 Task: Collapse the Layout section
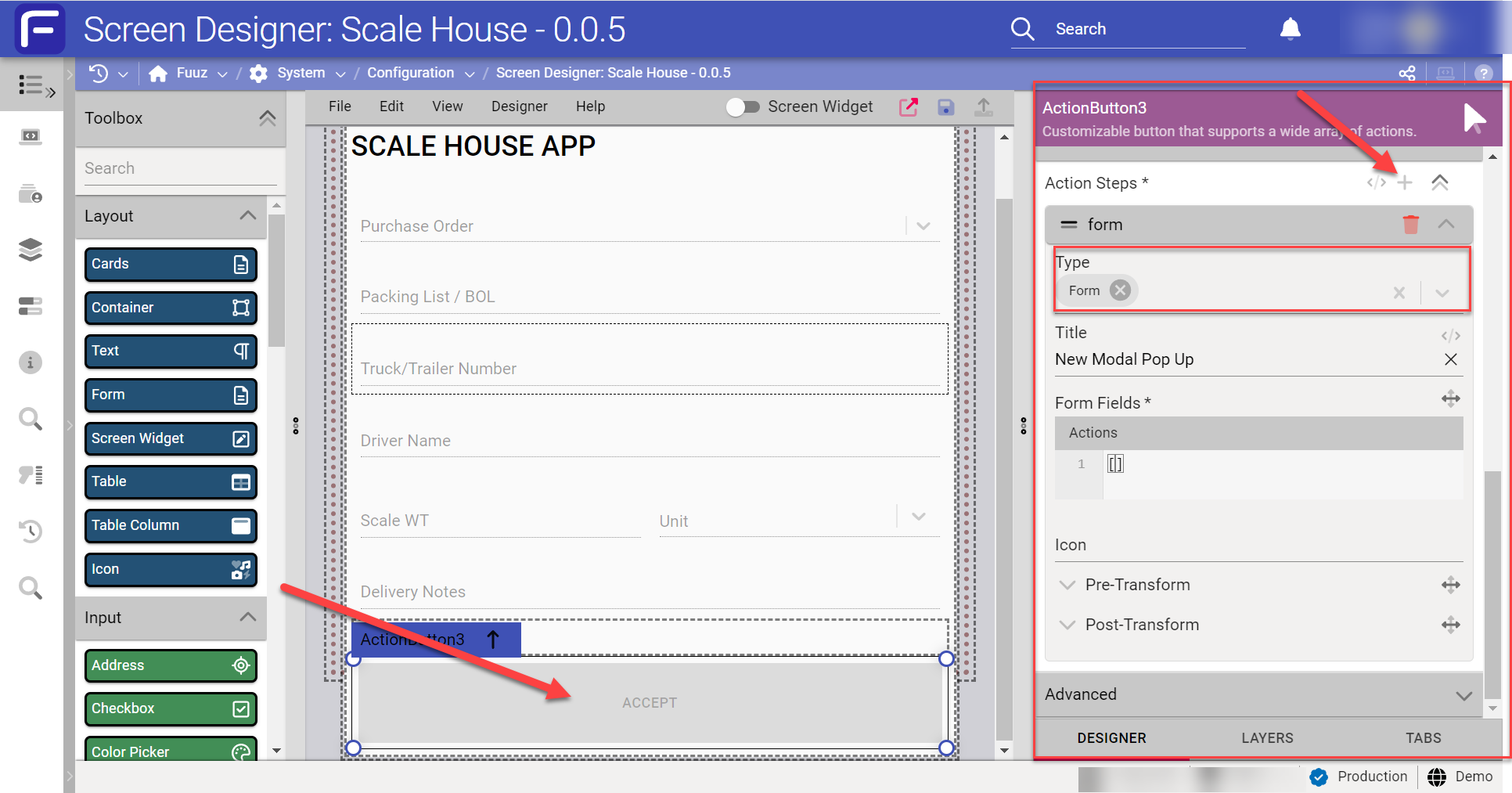point(248,216)
